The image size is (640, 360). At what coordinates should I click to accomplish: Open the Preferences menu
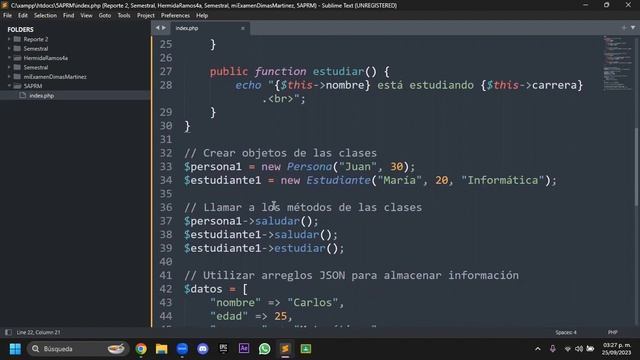click(175, 16)
